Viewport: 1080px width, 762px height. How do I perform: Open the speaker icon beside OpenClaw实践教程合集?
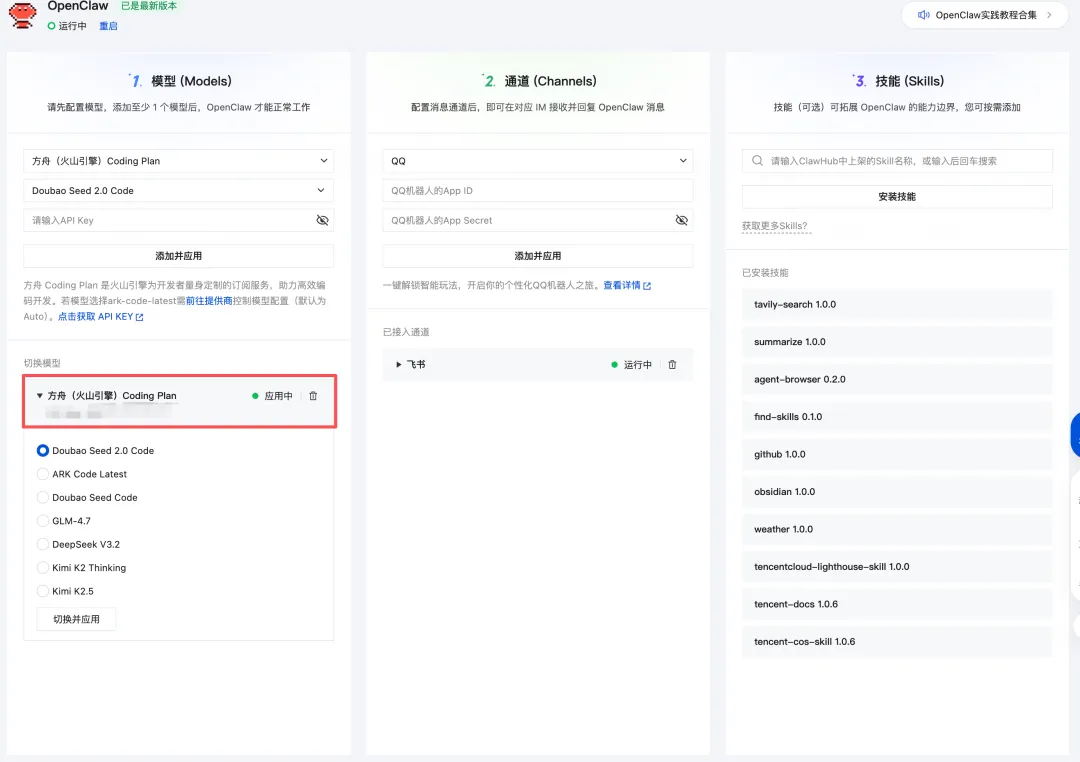point(923,14)
